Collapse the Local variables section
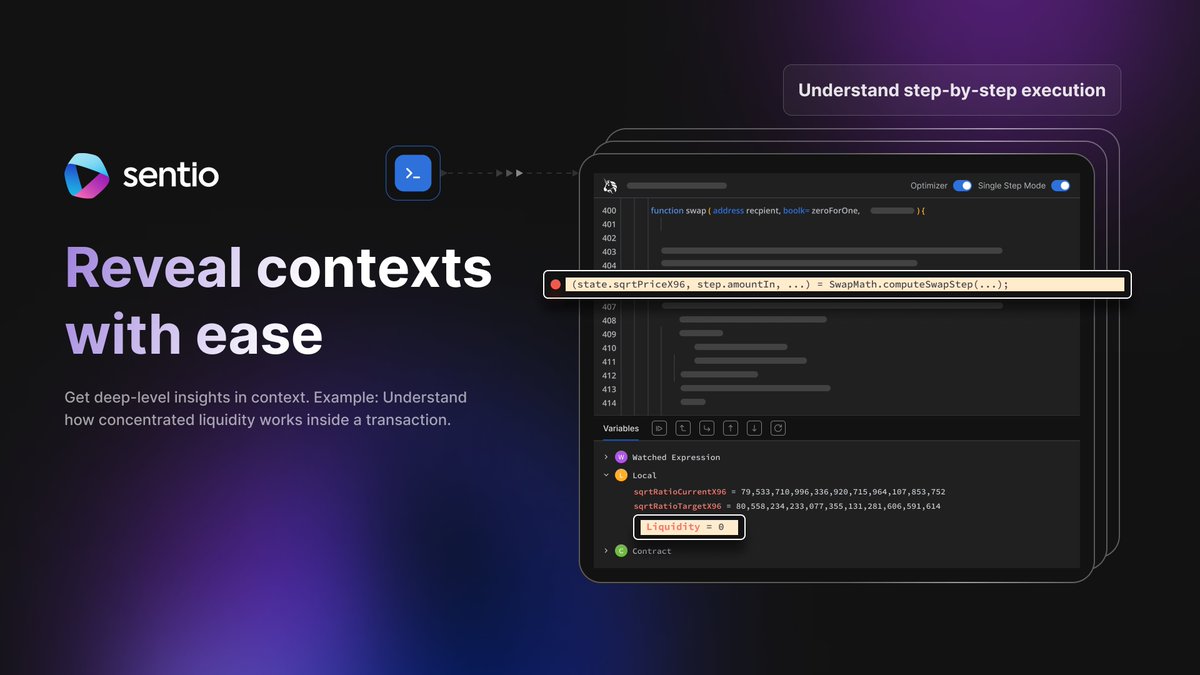Viewport: 1200px width, 675px height. coord(606,475)
